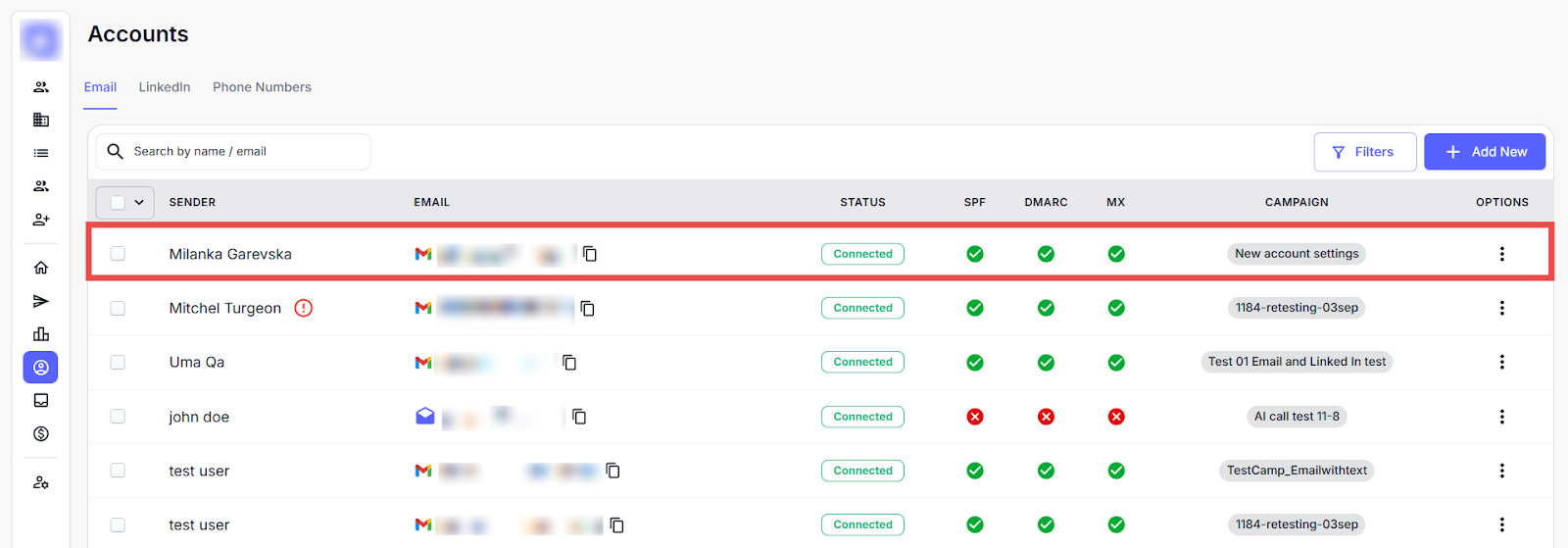
Task: Click the Add New button
Action: (1484, 152)
